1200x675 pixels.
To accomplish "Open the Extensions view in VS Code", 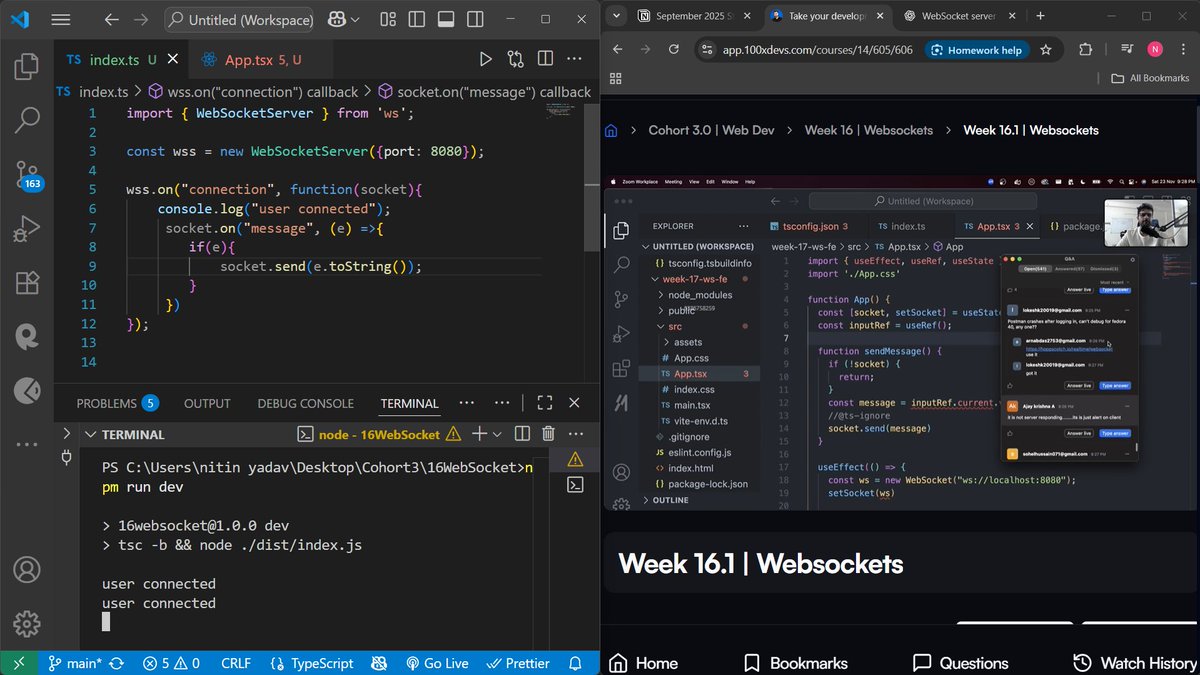I will [27, 283].
